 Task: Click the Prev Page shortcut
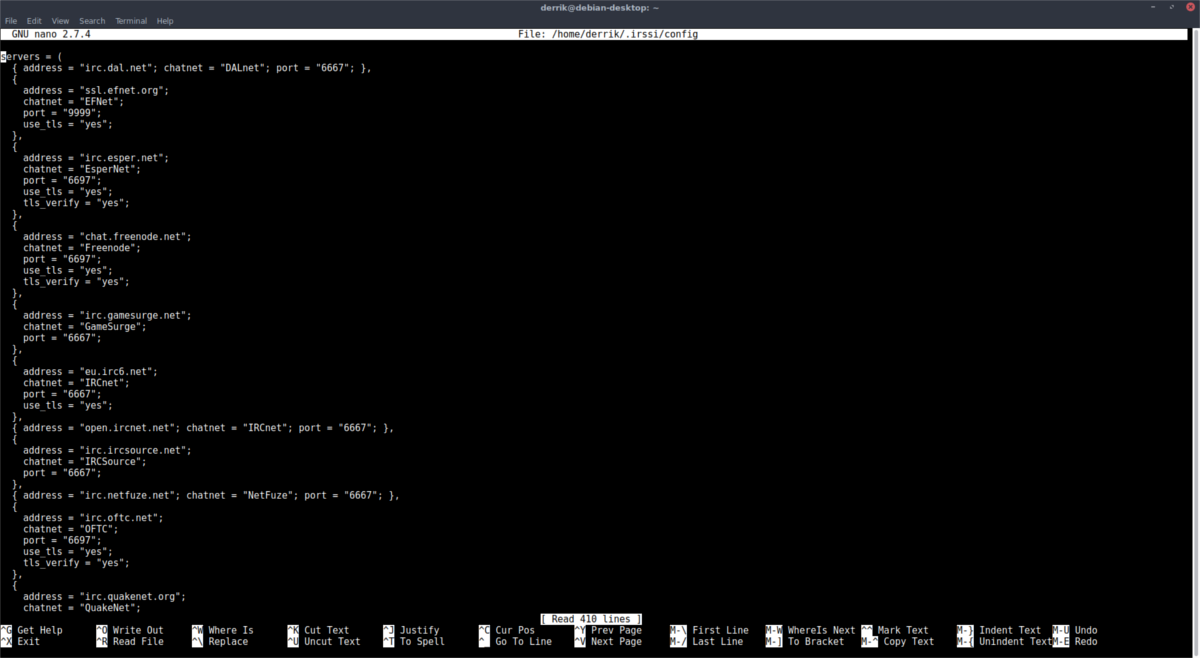pos(607,630)
